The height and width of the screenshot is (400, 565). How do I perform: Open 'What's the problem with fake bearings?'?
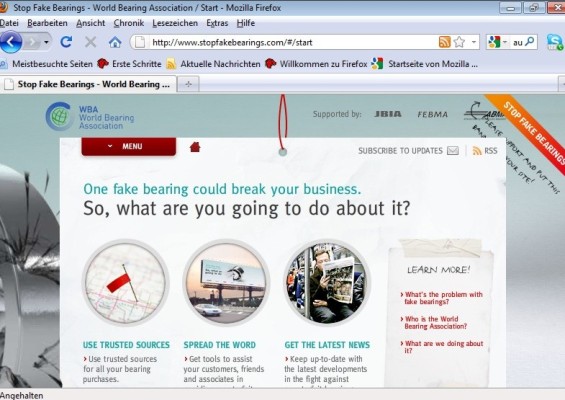coord(442,298)
